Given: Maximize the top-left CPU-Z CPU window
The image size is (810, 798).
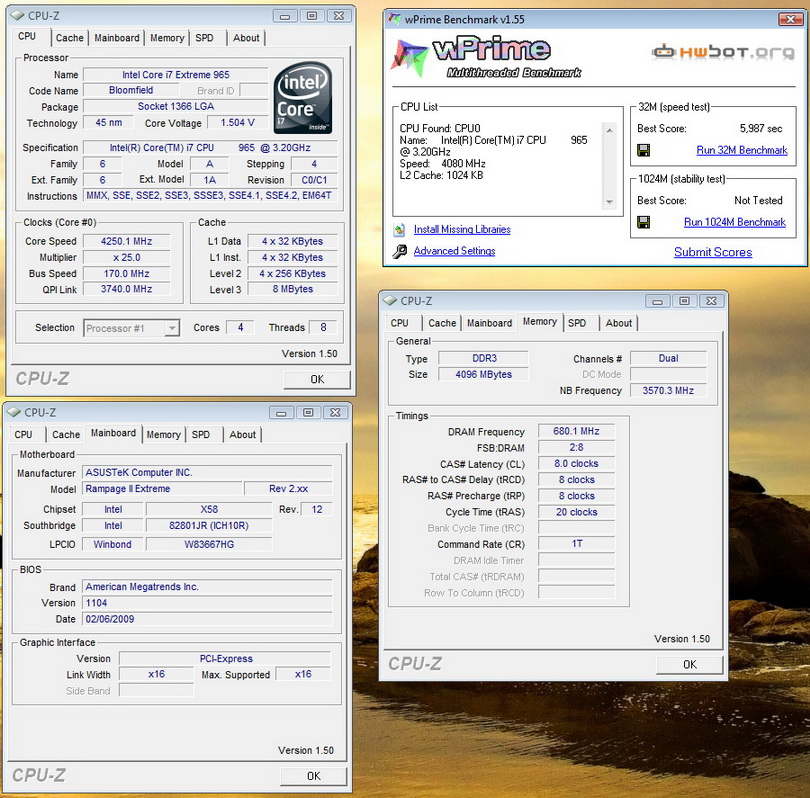Looking at the screenshot, I should coord(312,16).
